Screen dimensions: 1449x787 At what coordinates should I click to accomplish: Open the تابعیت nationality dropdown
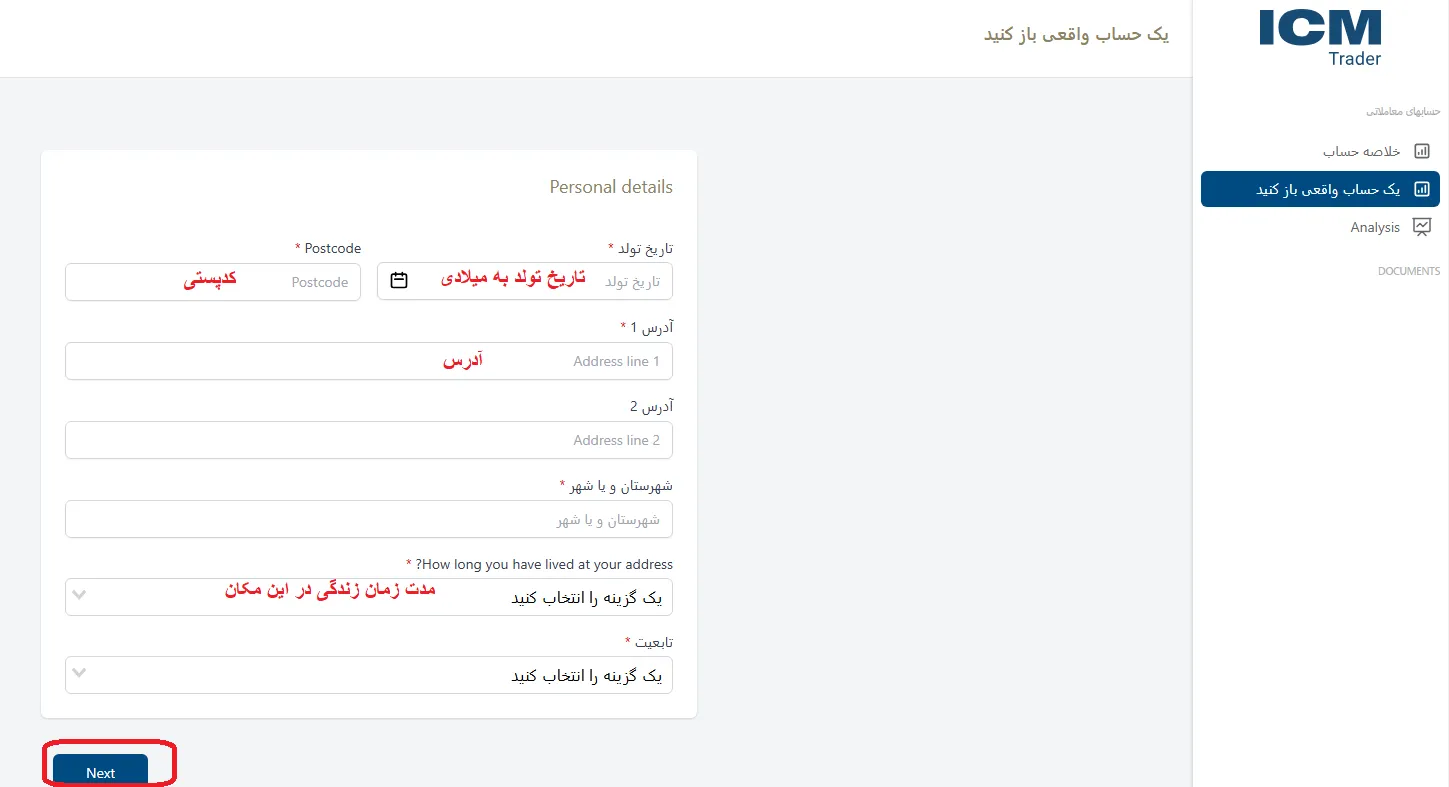pos(369,675)
